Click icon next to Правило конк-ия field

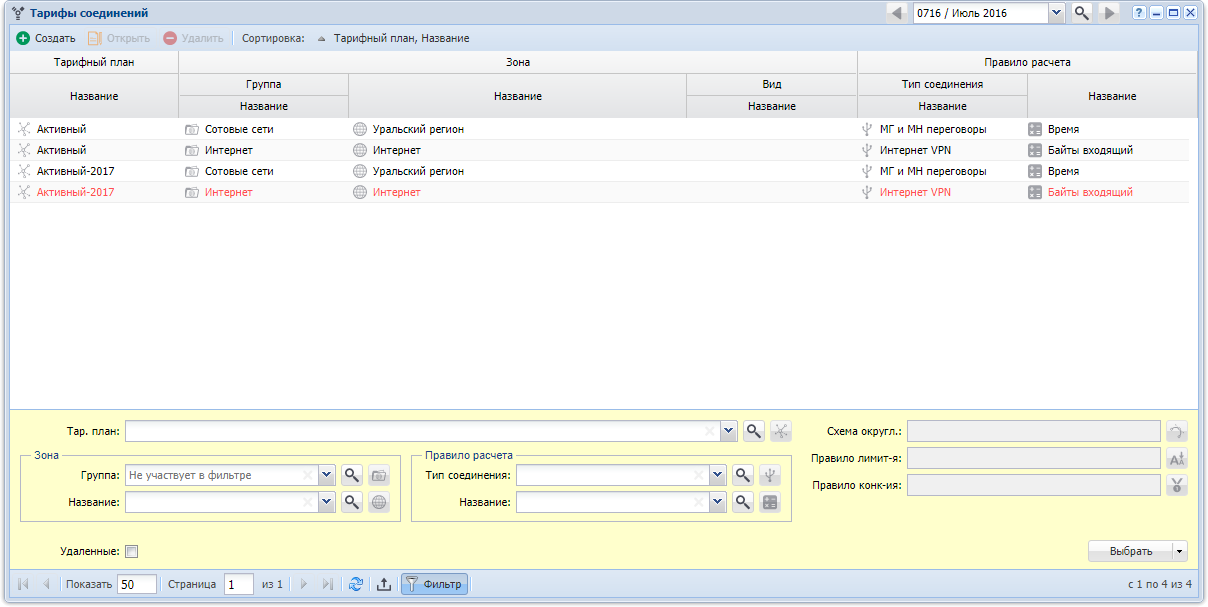(1177, 485)
